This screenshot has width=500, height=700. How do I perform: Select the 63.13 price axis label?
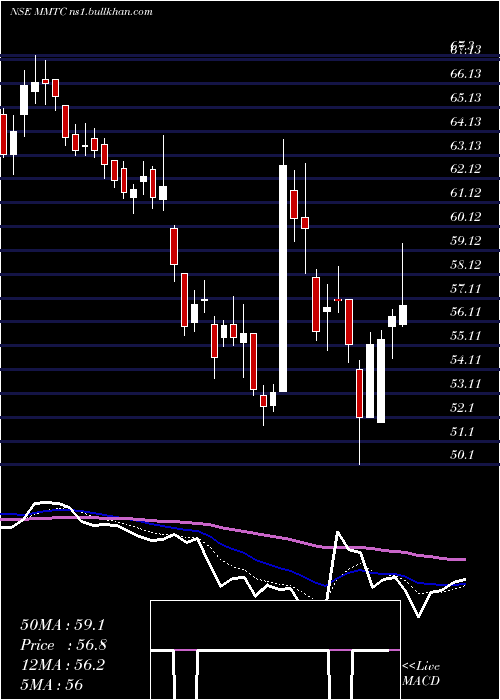(466, 146)
